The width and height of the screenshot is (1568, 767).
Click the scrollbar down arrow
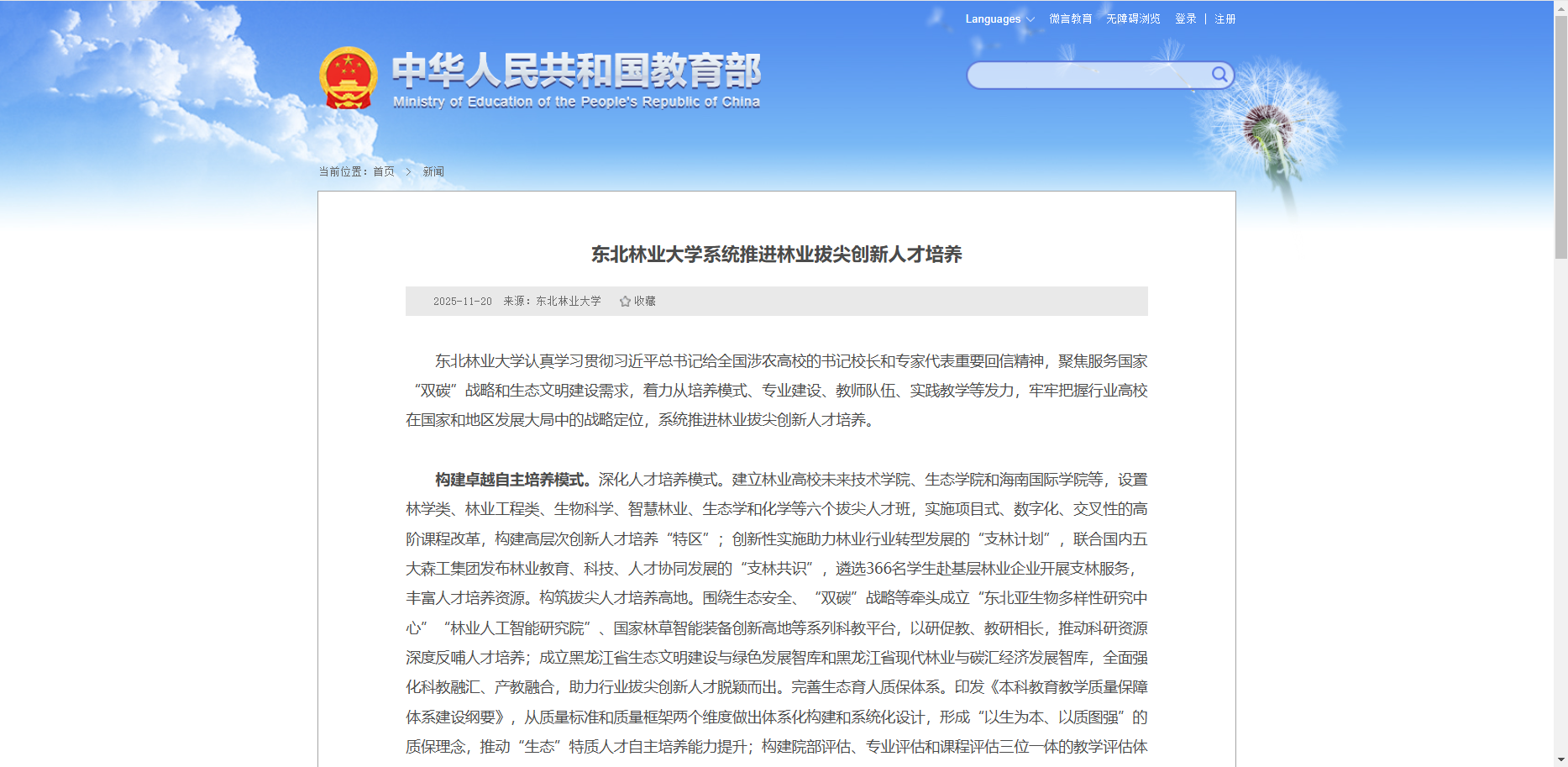1560,760
